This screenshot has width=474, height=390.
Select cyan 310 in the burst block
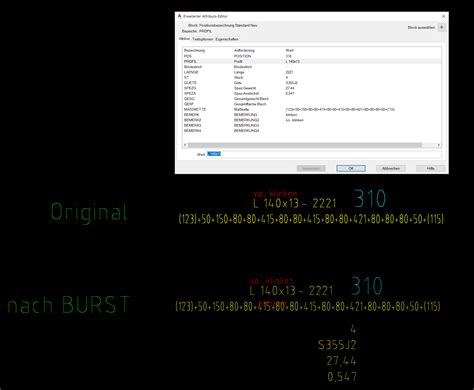point(366,286)
